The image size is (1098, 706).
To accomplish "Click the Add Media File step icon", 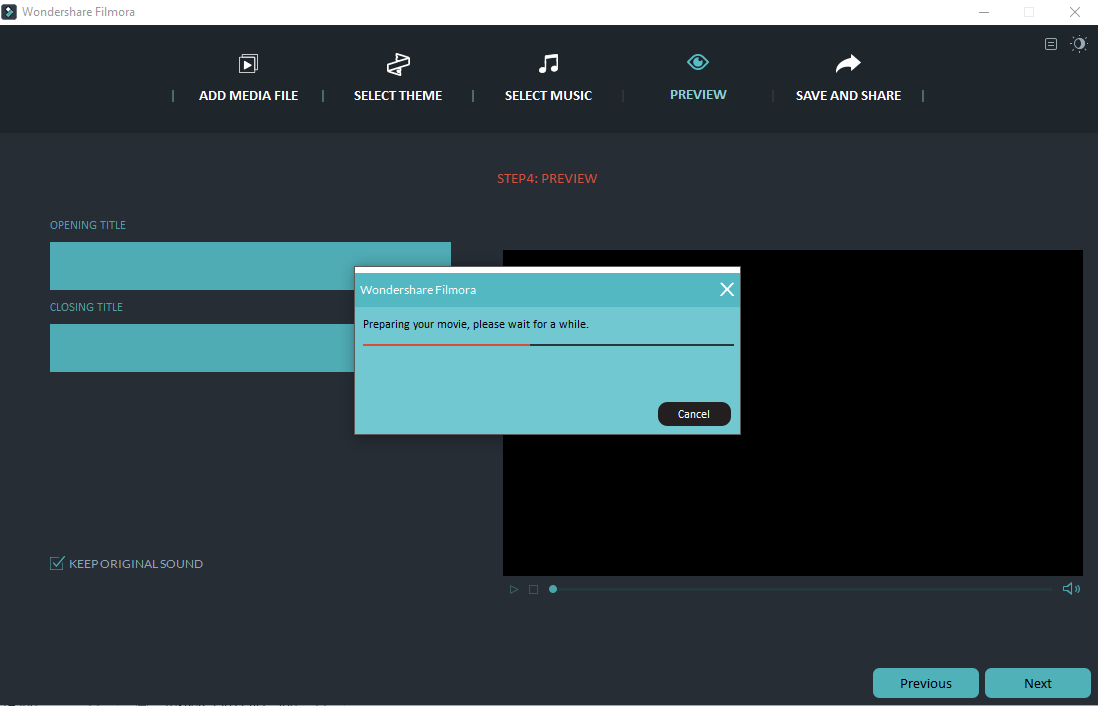I will 248,64.
